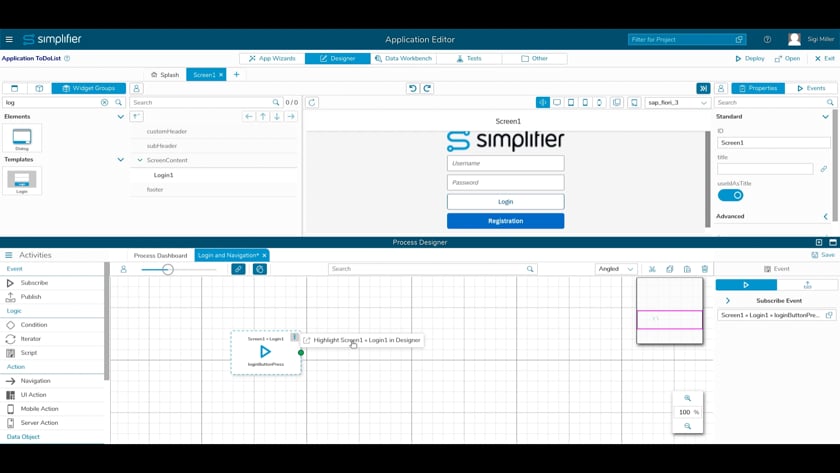This screenshot has height=473, width=840.
Task: Select smartwatch device preview icon
Action: point(599,102)
